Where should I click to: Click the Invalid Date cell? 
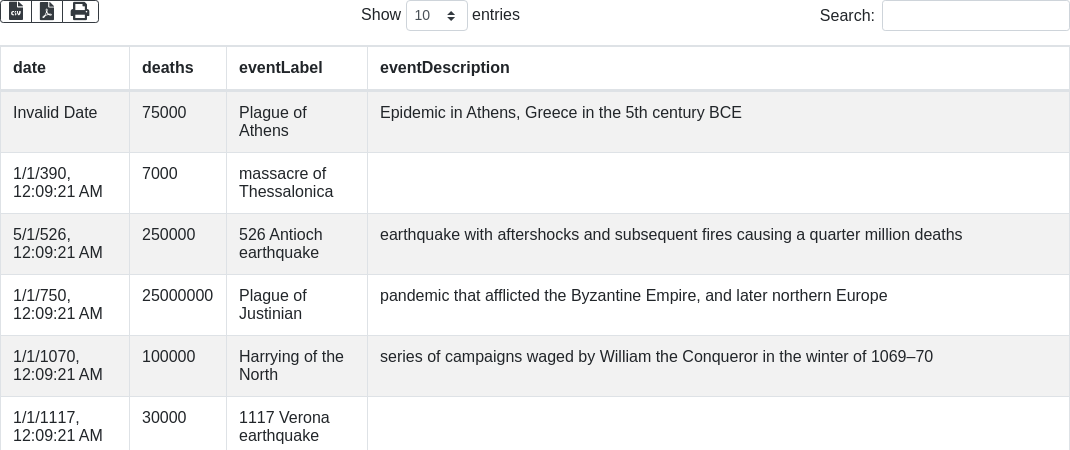pos(55,113)
